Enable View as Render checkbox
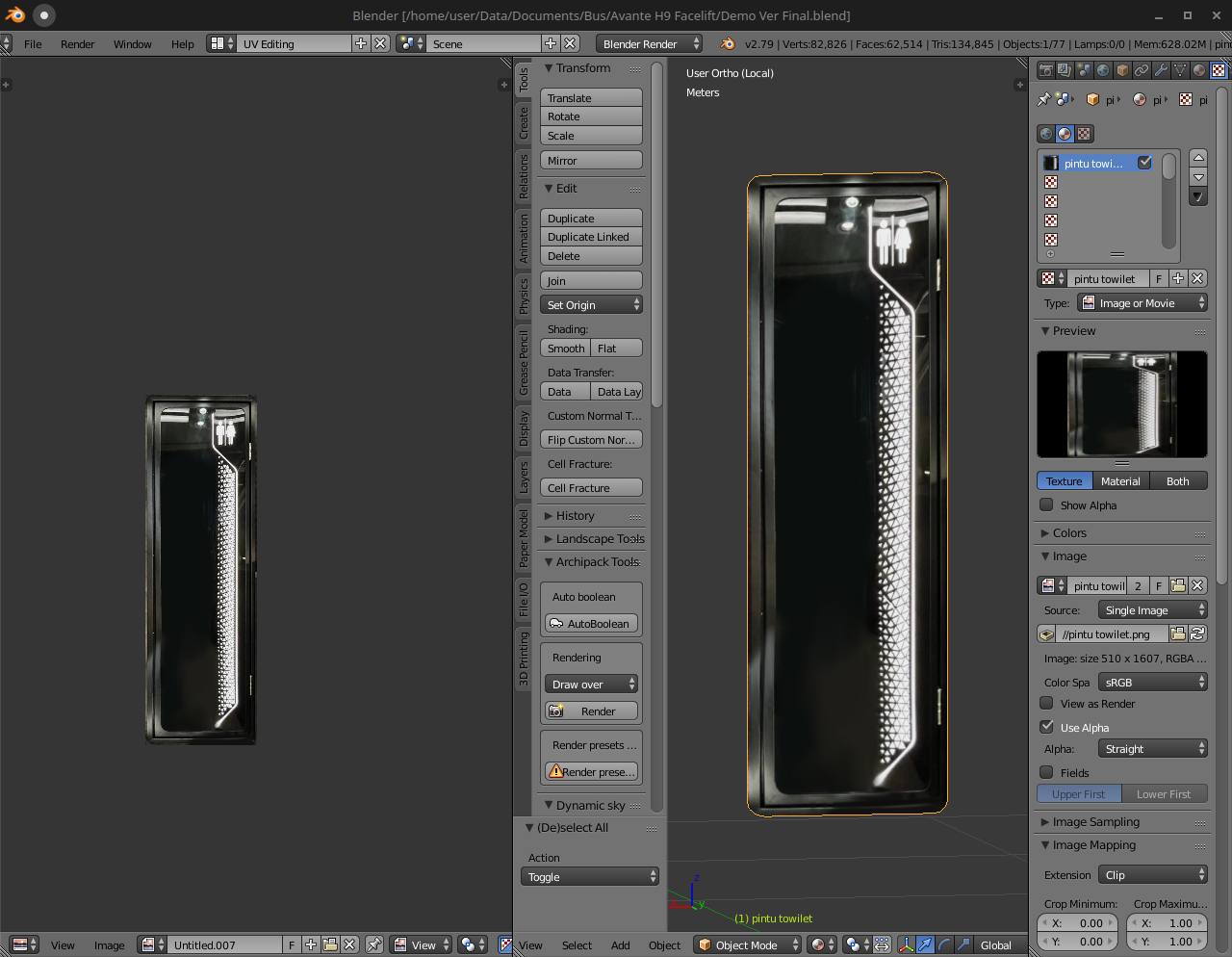Viewport: 1232px width, 957px height. pos(1046,703)
